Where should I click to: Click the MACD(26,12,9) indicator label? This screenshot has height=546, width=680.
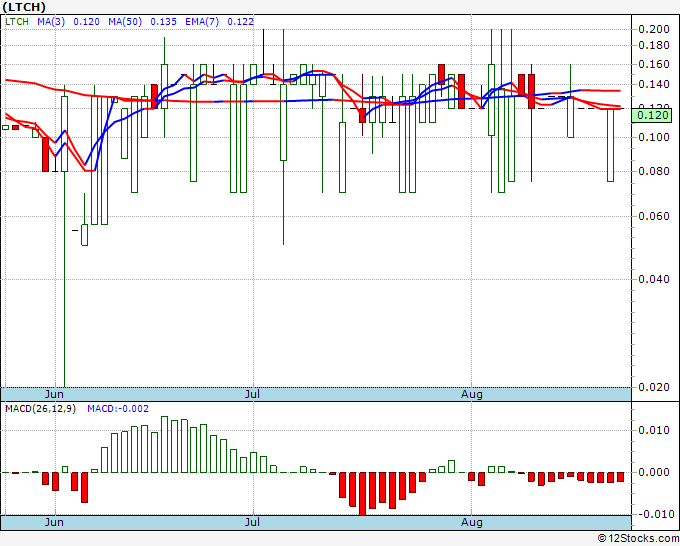(40, 409)
